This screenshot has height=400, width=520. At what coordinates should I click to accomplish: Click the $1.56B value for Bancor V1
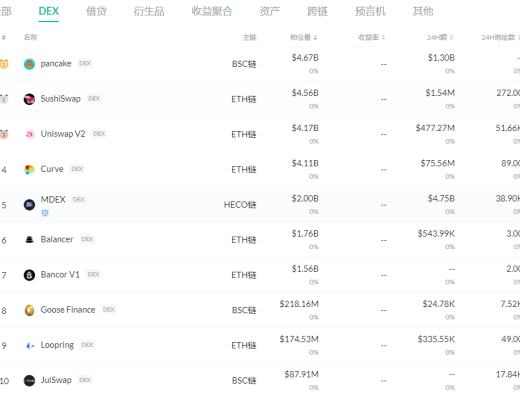pyautogui.click(x=305, y=269)
